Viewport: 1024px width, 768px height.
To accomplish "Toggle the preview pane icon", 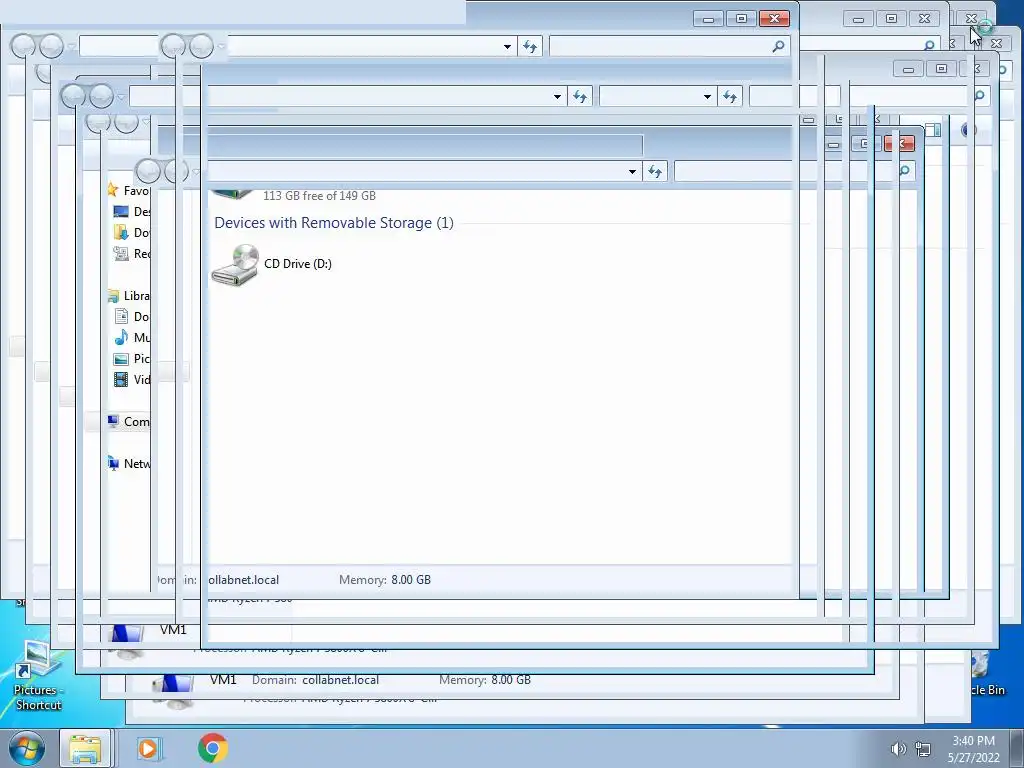I will pos(933,131).
